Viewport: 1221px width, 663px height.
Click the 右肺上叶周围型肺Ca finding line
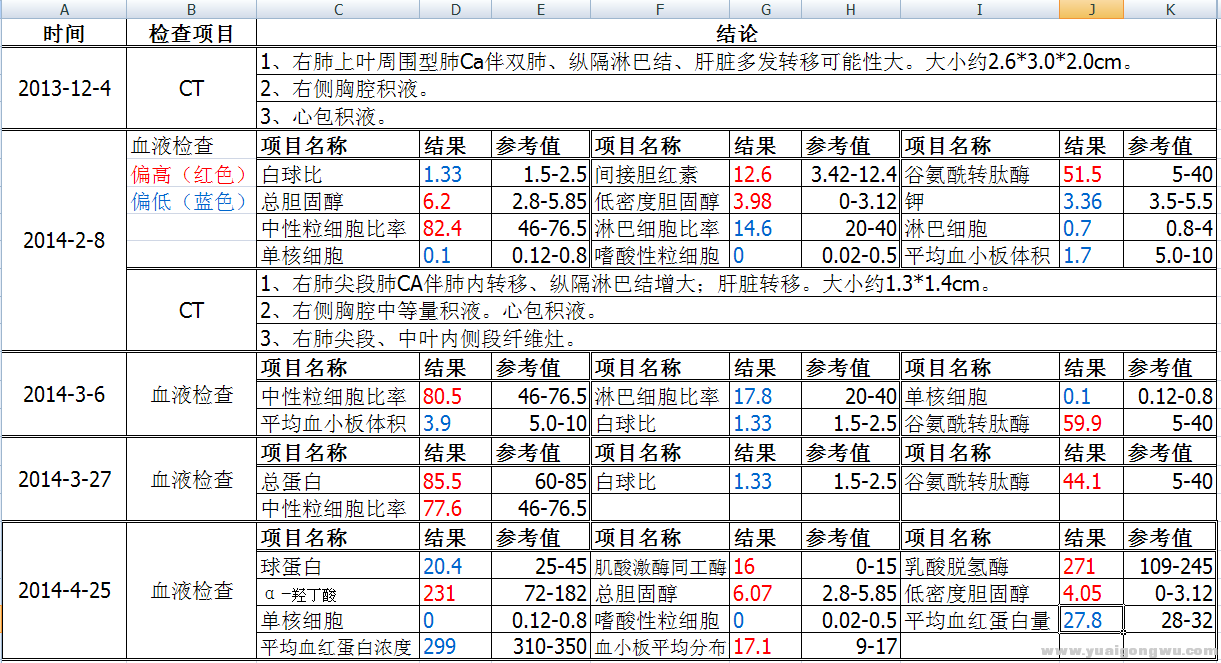737,61
